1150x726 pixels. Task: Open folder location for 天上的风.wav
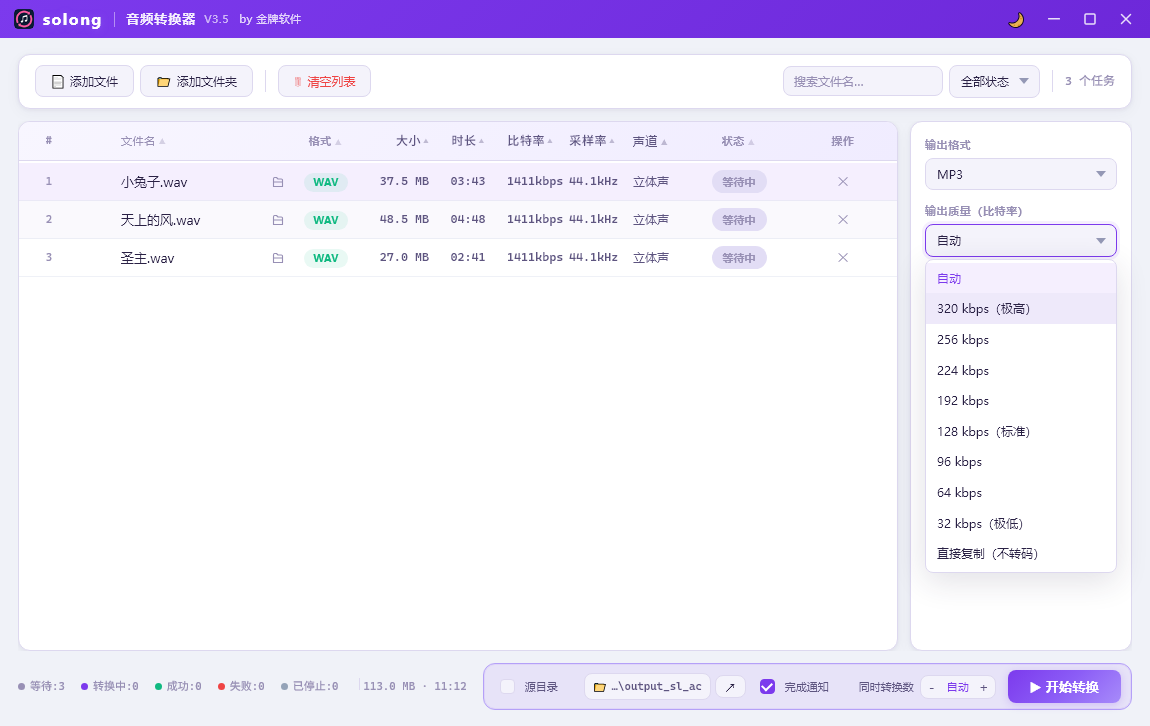tap(278, 220)
